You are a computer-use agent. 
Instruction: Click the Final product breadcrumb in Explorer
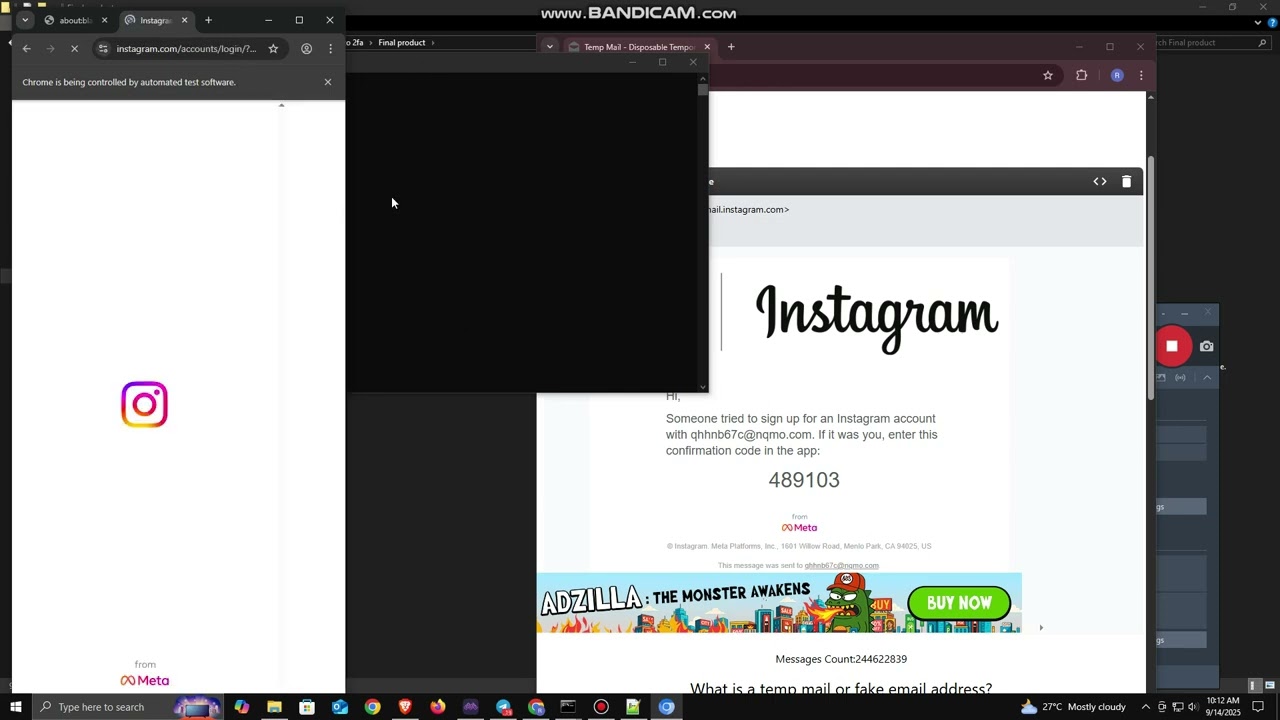[402, 42]
